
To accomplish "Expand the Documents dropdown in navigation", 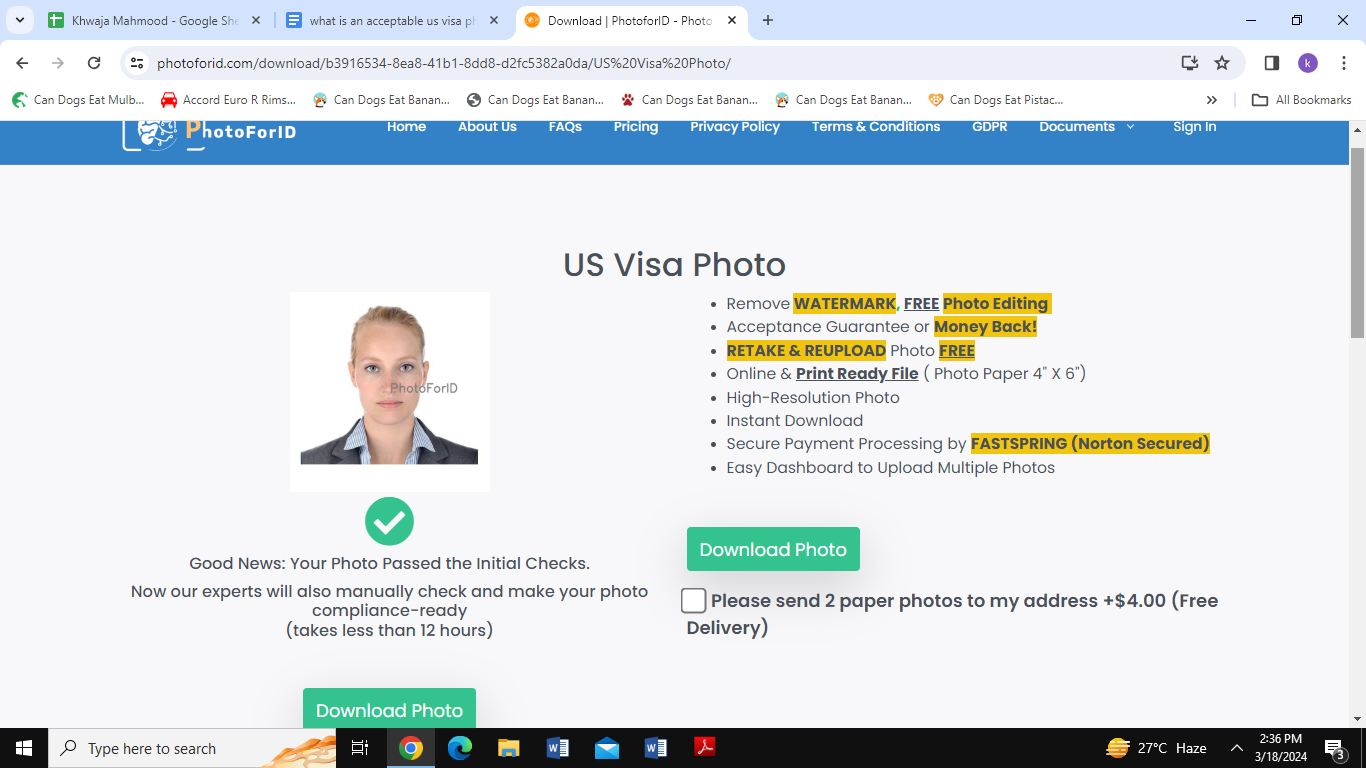I will (x=1087, y=127).
